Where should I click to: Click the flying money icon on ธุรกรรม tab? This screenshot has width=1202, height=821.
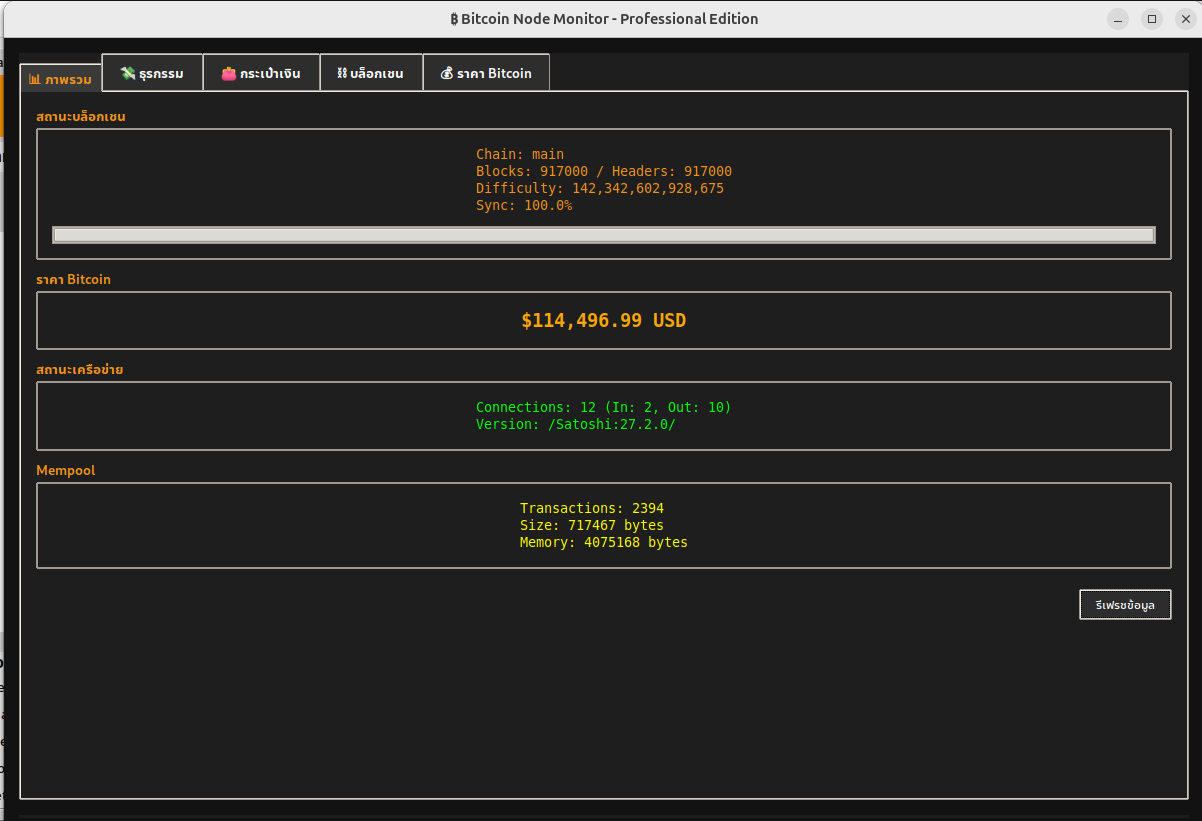[x=127, y=73]
